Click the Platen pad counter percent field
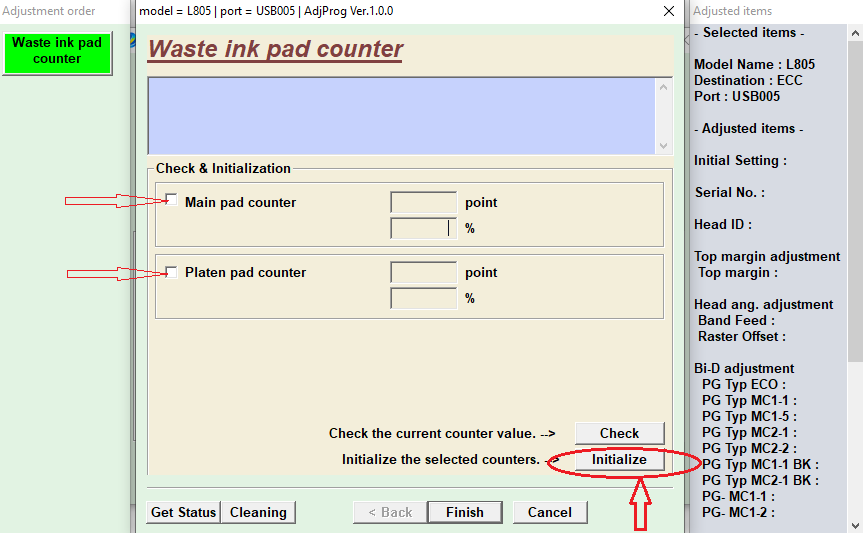 (x=423, y=298)
